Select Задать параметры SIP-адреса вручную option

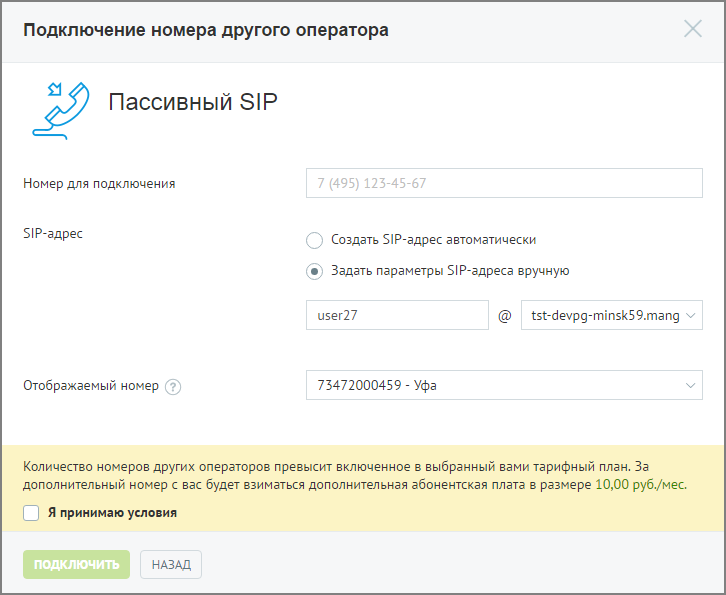[x=314, y=271]
